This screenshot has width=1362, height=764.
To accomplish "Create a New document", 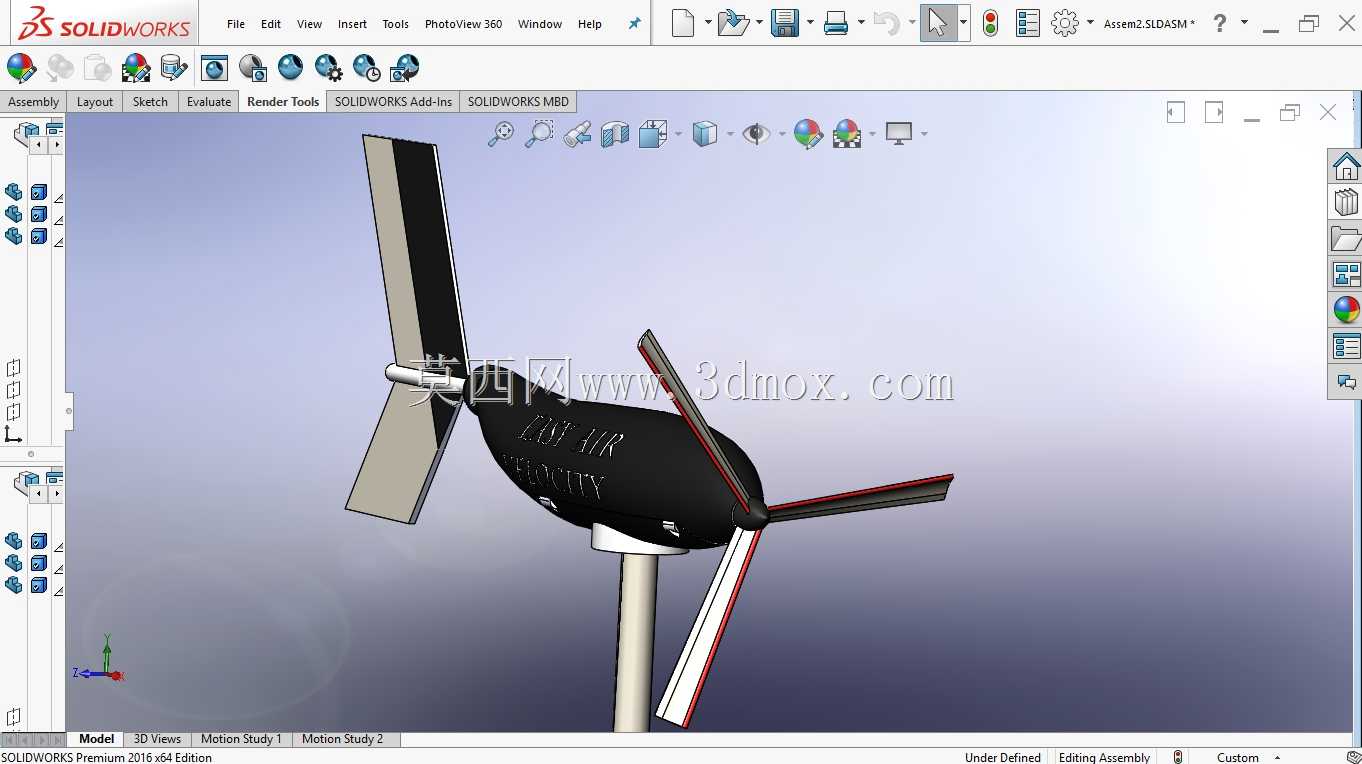I will (x=683, y=23).
